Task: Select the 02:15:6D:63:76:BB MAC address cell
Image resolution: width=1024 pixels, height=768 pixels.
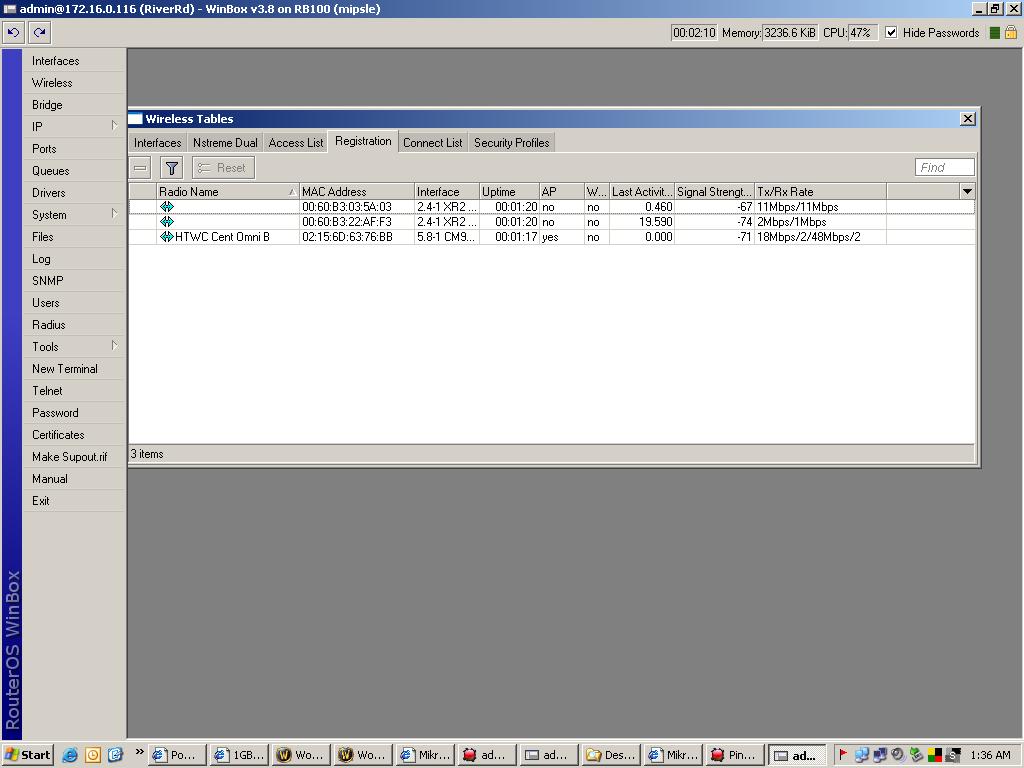Action: click(x=357, y=237)
